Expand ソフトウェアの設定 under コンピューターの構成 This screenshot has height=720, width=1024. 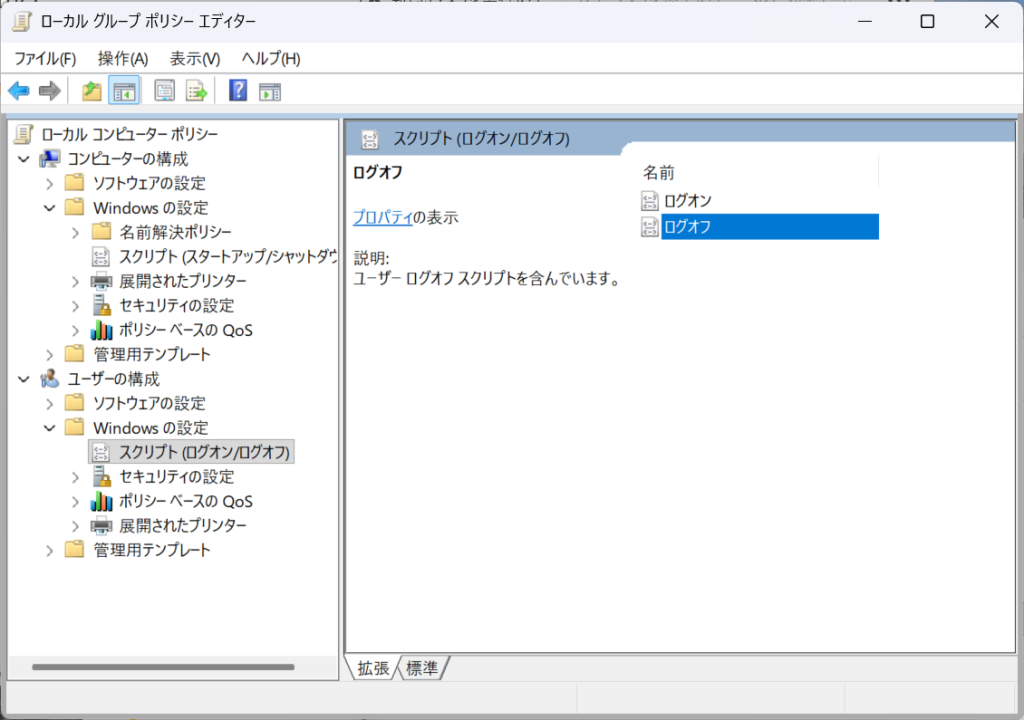coord(50,184)
